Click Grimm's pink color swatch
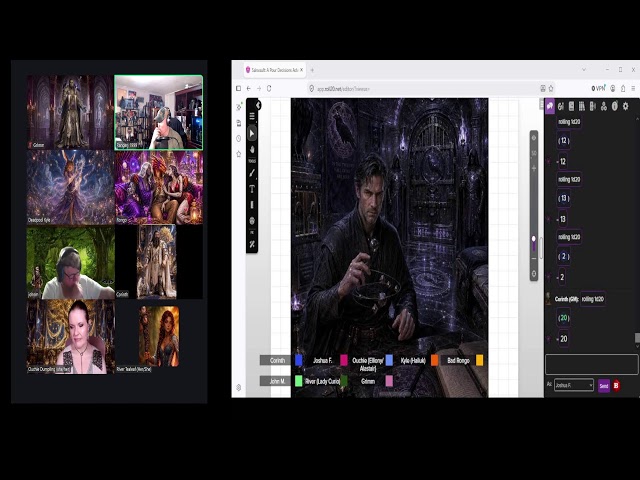640x480 pixels. click(x=389, y=381)
